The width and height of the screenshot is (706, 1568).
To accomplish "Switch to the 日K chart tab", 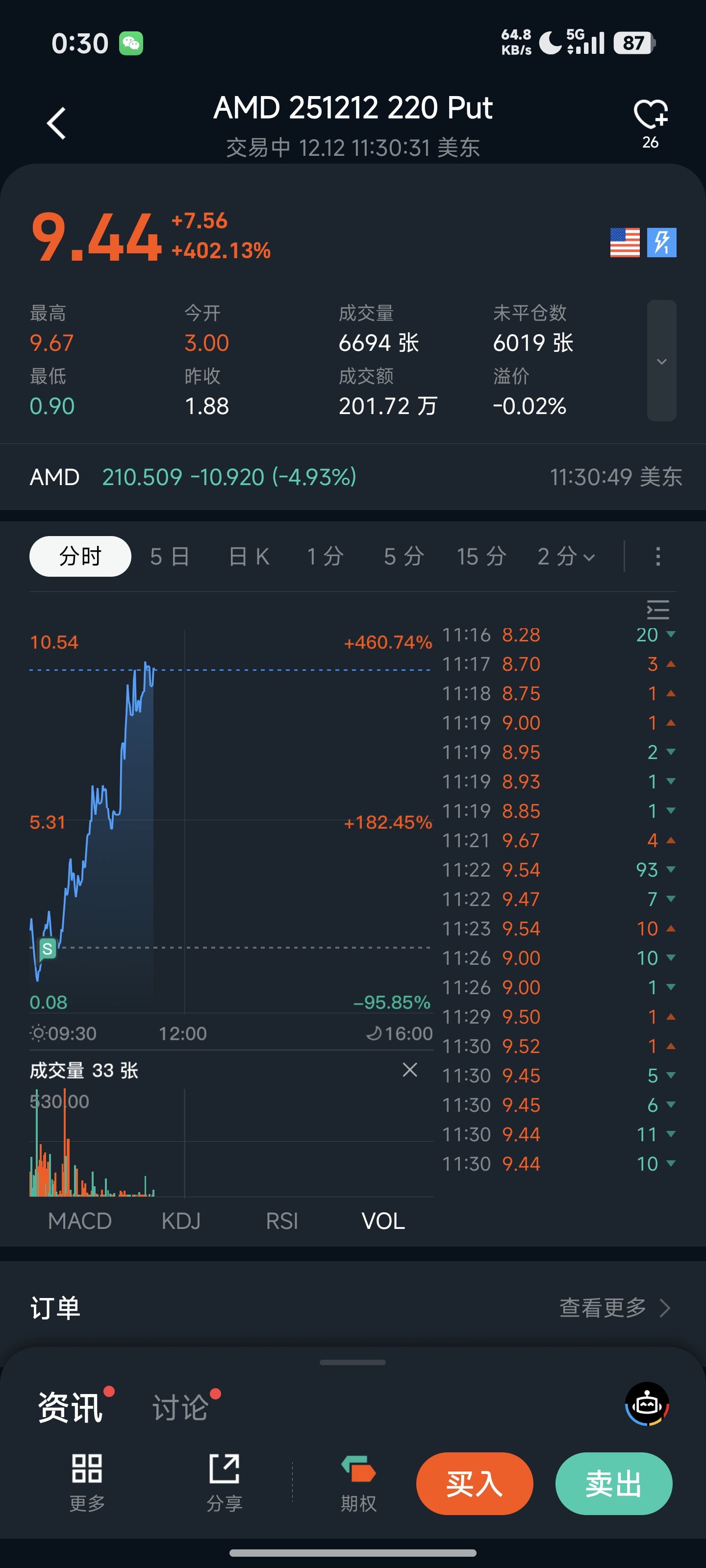I will [249, 556].
